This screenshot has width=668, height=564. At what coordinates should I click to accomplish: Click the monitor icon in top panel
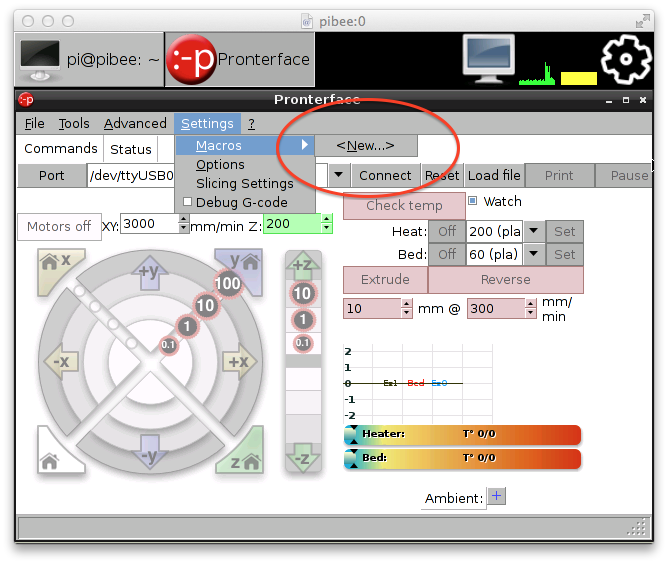[488, 59]
